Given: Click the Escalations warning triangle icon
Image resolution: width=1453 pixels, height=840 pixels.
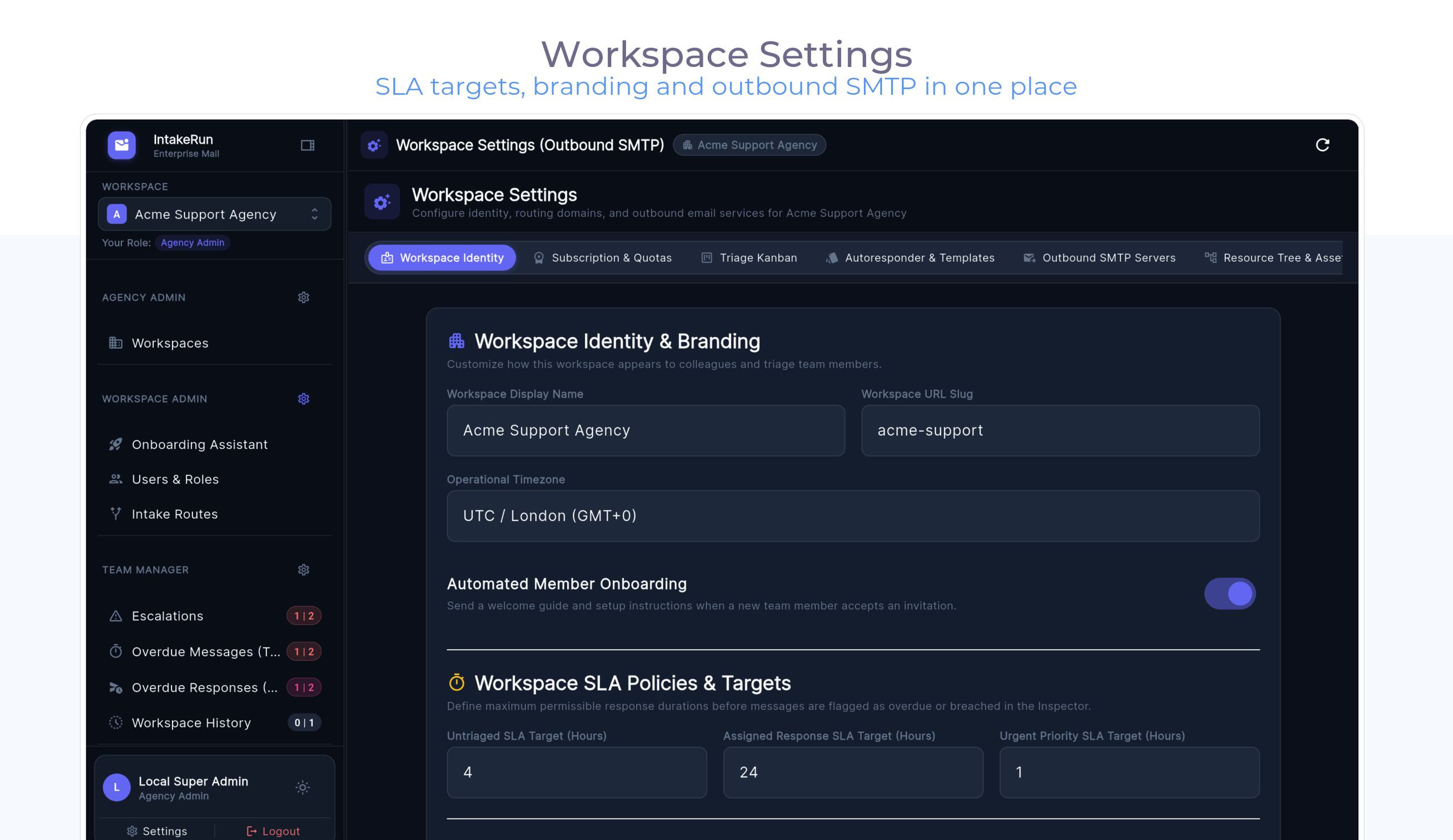Looking at the screenshot, I should tap(116, 616).
